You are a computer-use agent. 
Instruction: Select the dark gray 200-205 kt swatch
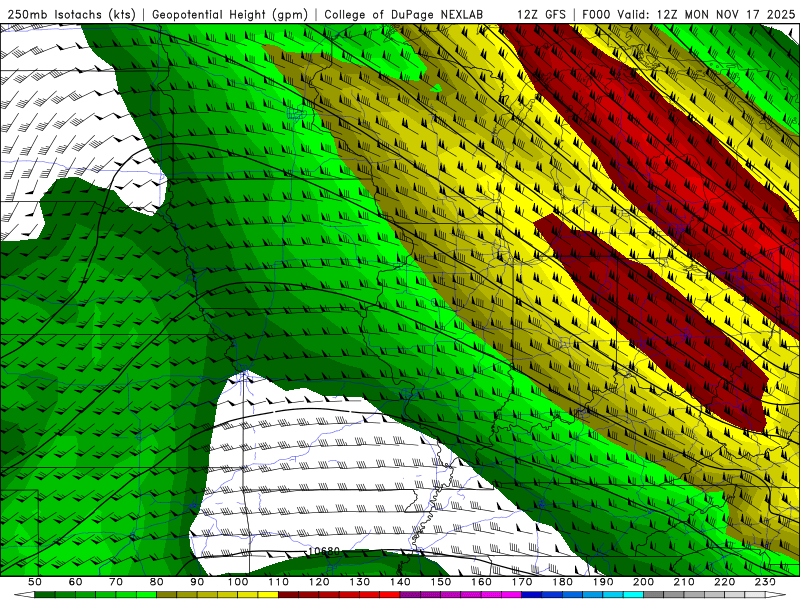coord(654,594)
